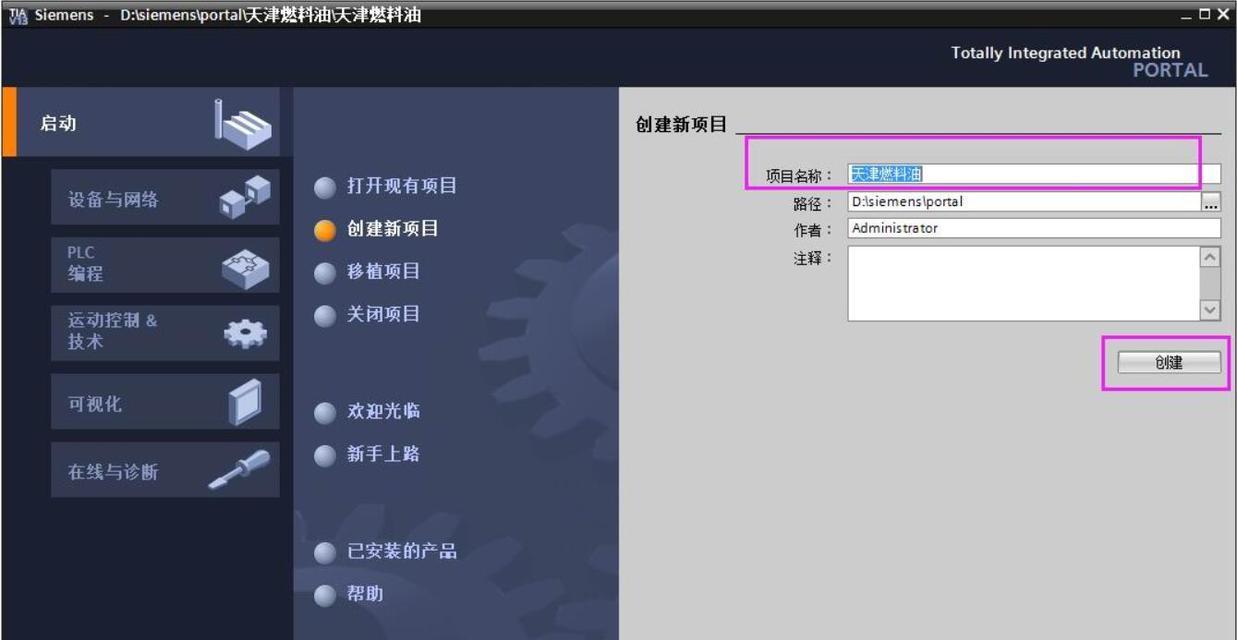Click the 创建 create button
The image size is (1237, 640).
coord(1169,362)
